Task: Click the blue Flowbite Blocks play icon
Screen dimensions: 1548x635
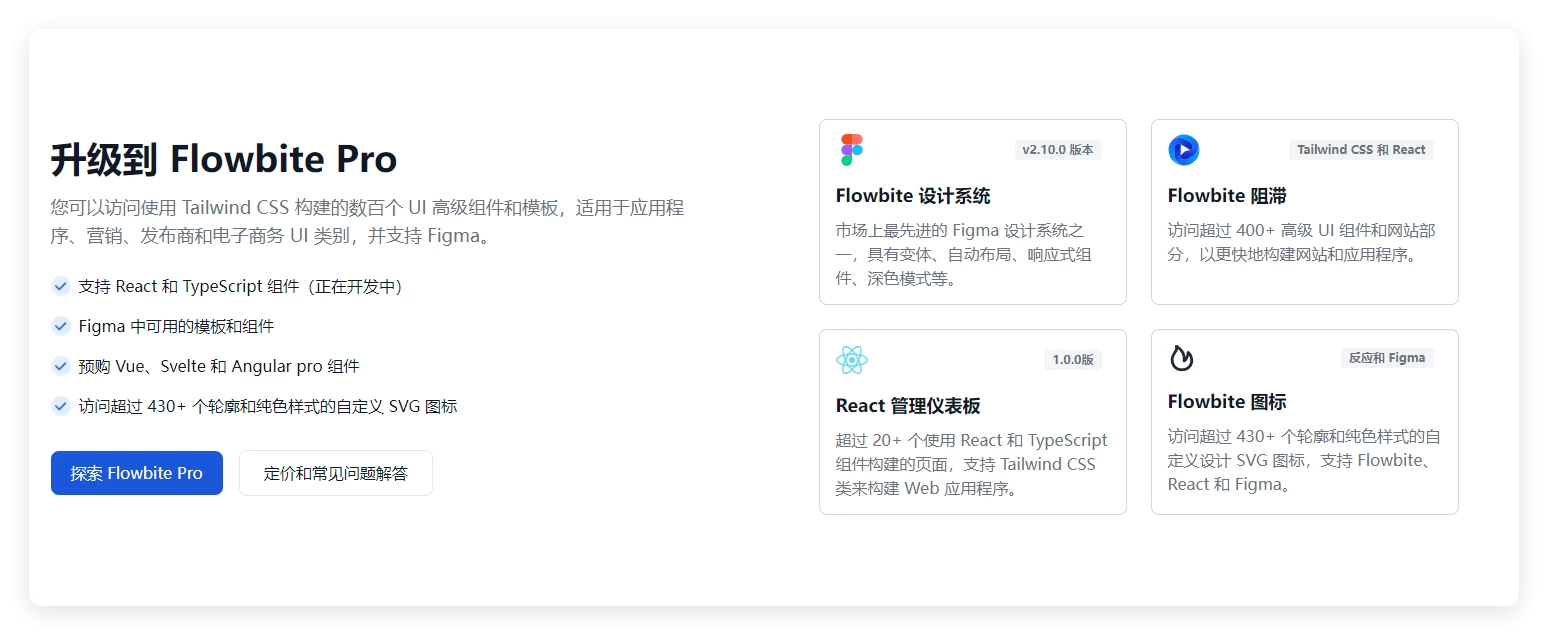Action: [x=1183, y=150]
